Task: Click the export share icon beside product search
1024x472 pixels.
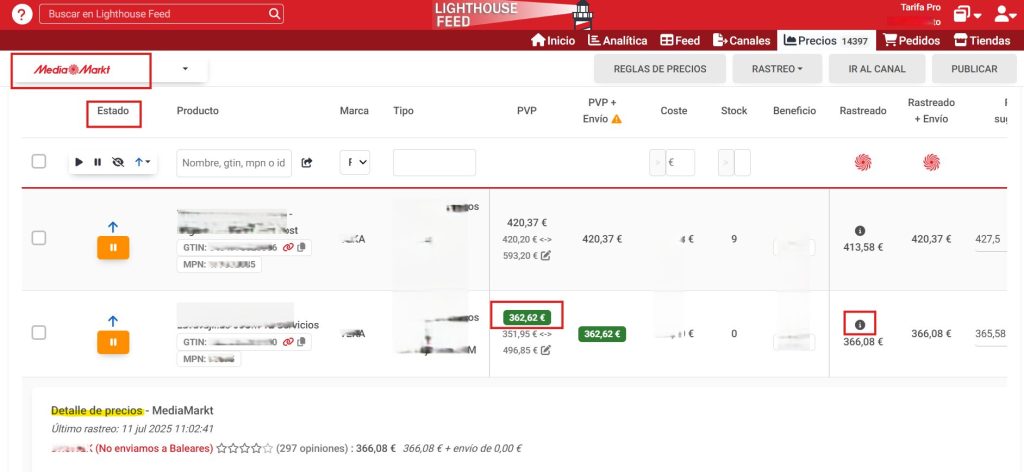Action: (x=306, y=163)
